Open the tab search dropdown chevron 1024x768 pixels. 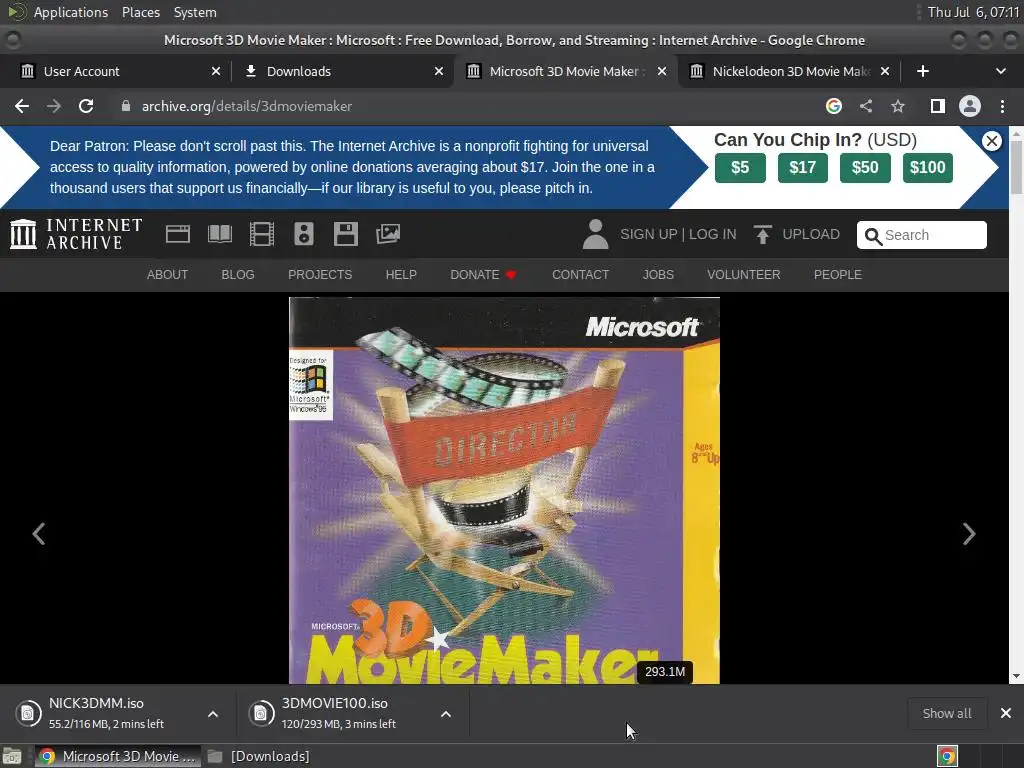tap(1000, 71)
